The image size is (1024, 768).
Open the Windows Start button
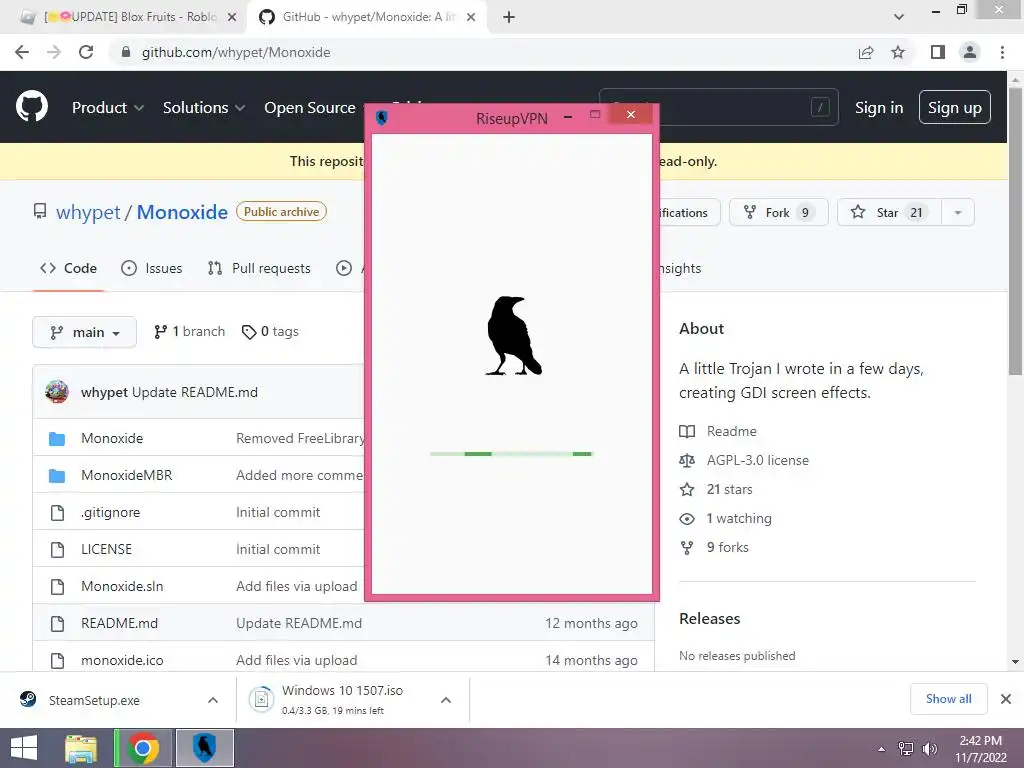coord(24,748)
